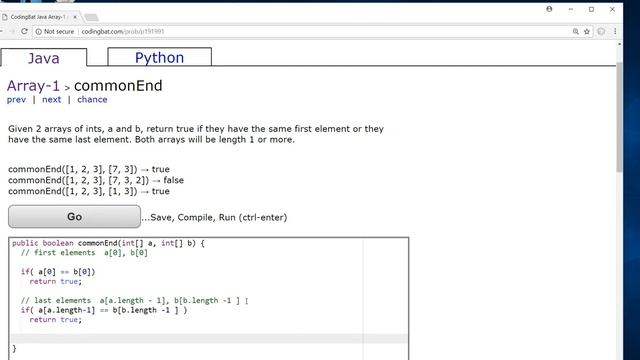Click the Go button to run code

74,217
